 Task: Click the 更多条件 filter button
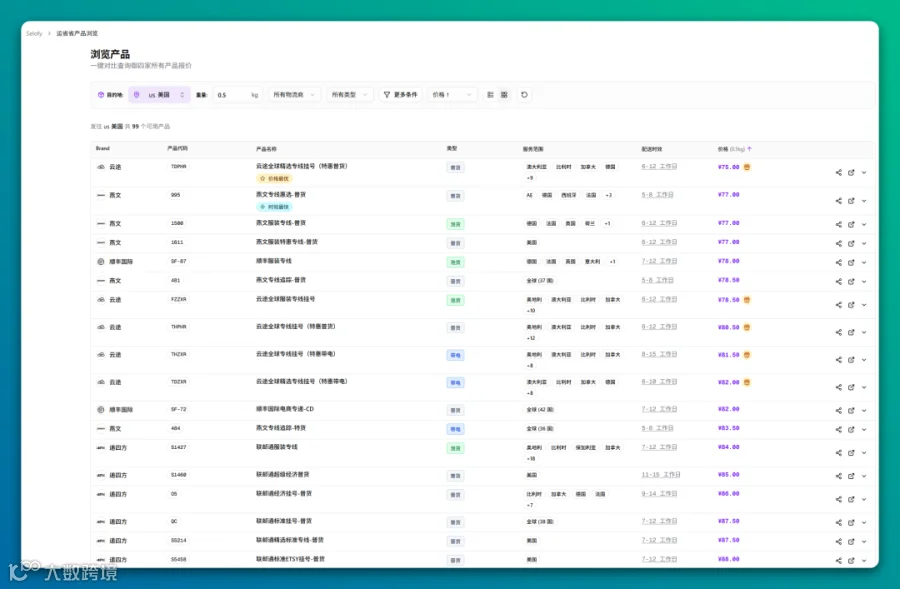point(401,95)
